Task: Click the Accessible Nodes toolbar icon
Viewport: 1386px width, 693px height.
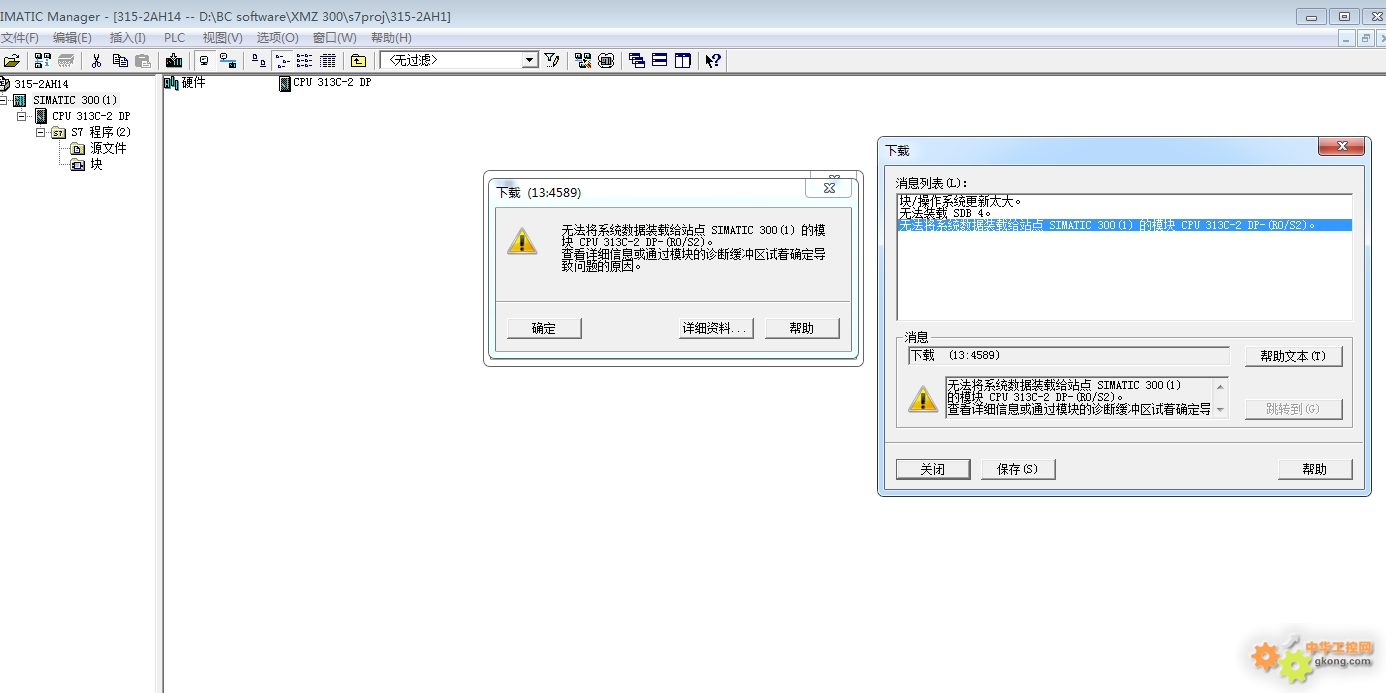Action: (43, 61)
